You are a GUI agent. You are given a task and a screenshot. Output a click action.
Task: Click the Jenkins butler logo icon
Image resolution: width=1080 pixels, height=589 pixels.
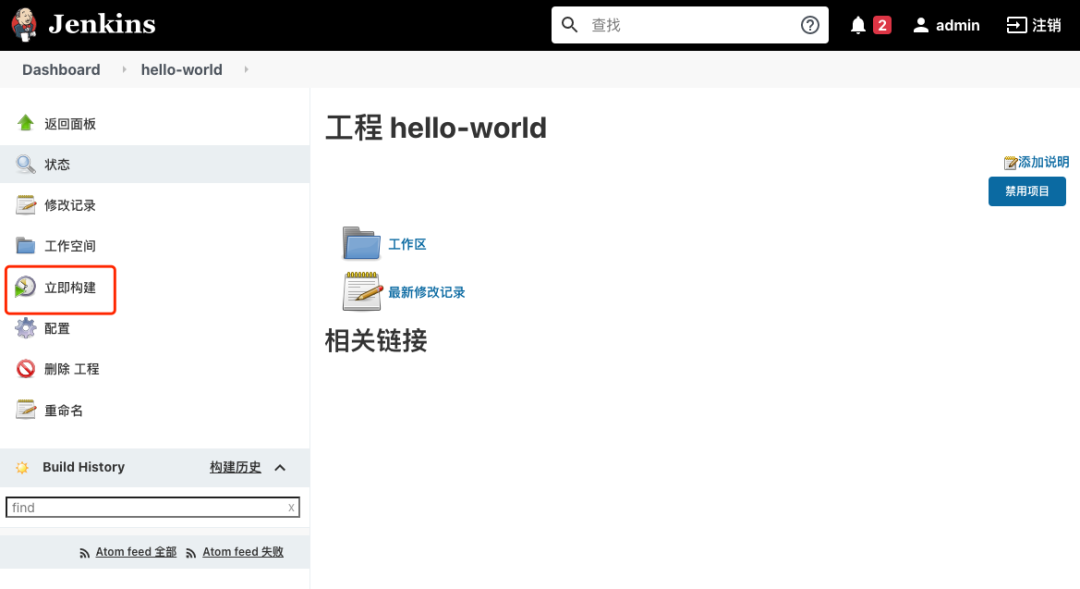click(x=25, y=25)
